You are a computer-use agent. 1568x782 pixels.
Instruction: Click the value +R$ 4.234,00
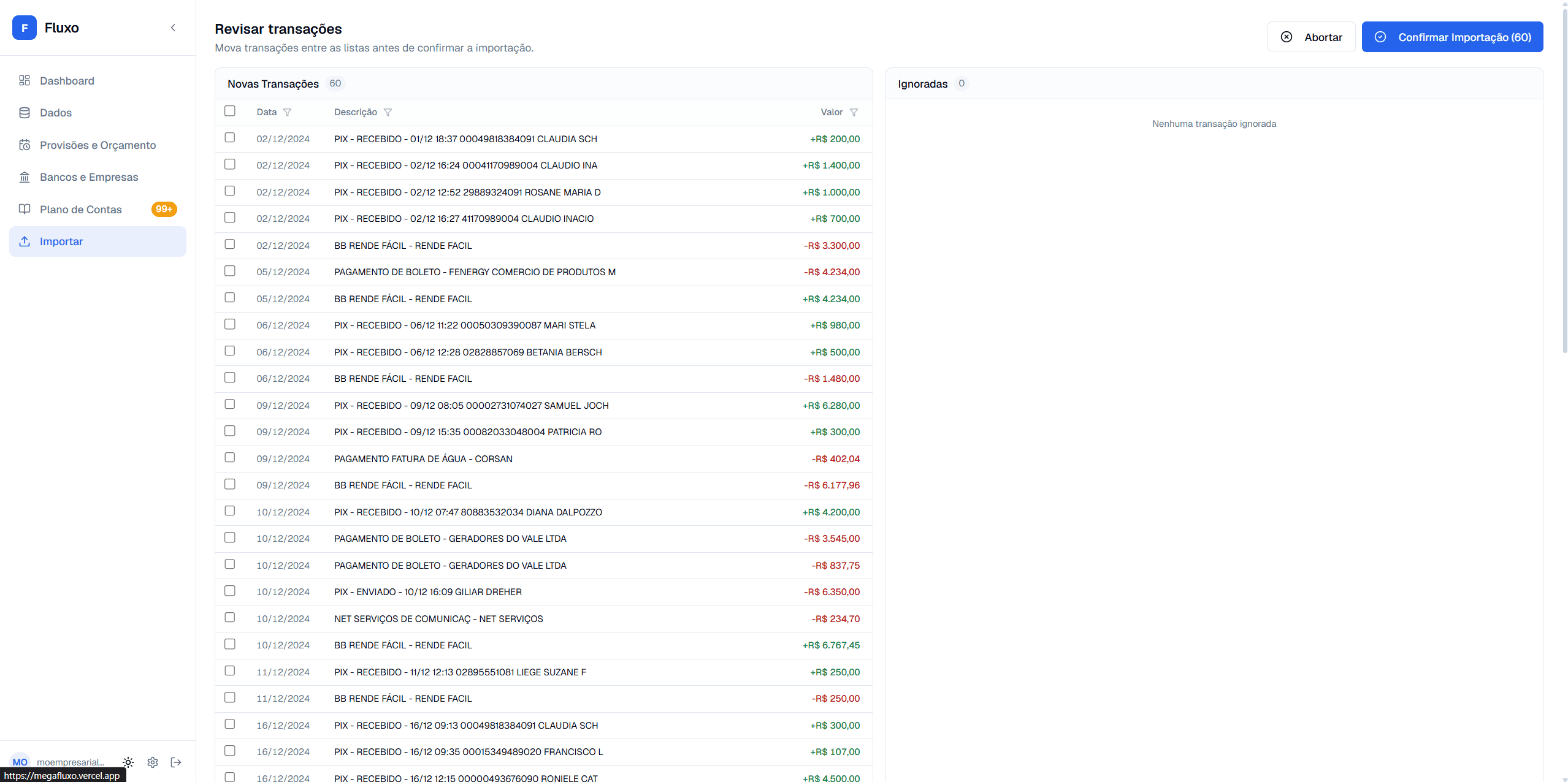click(x=831, y=299)
